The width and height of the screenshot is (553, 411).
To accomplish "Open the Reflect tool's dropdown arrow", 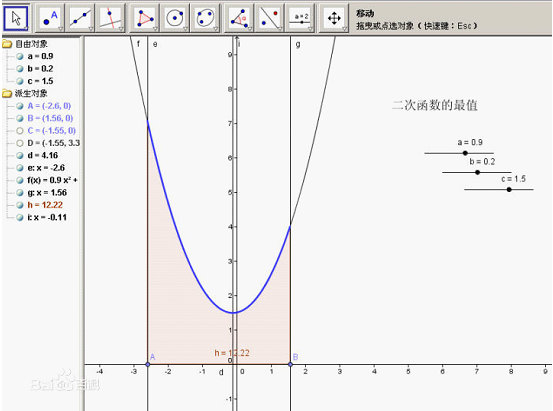I will pos(279,29).
